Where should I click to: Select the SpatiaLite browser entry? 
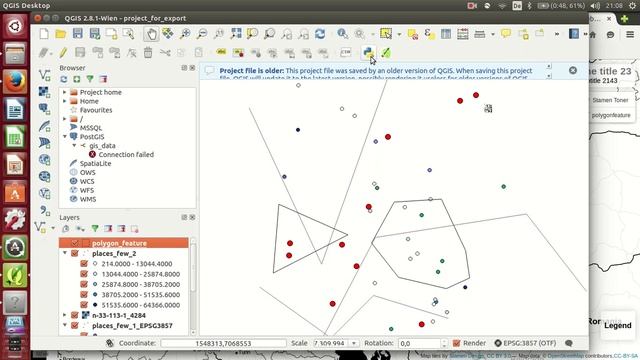click(x=96, y=163)
